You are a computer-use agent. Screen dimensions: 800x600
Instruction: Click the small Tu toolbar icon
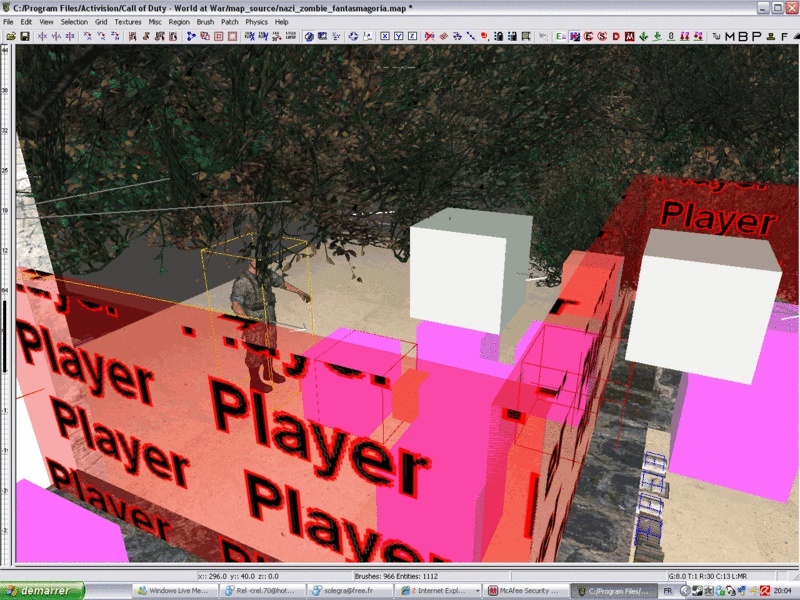(x=716, y=36)
